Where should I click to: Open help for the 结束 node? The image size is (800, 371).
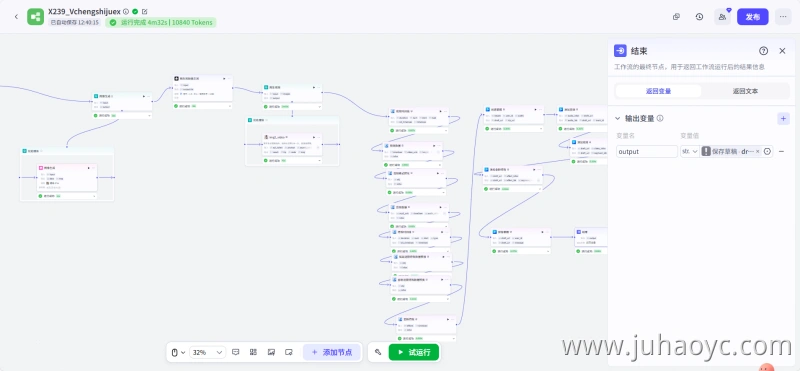tap(763, 51)
